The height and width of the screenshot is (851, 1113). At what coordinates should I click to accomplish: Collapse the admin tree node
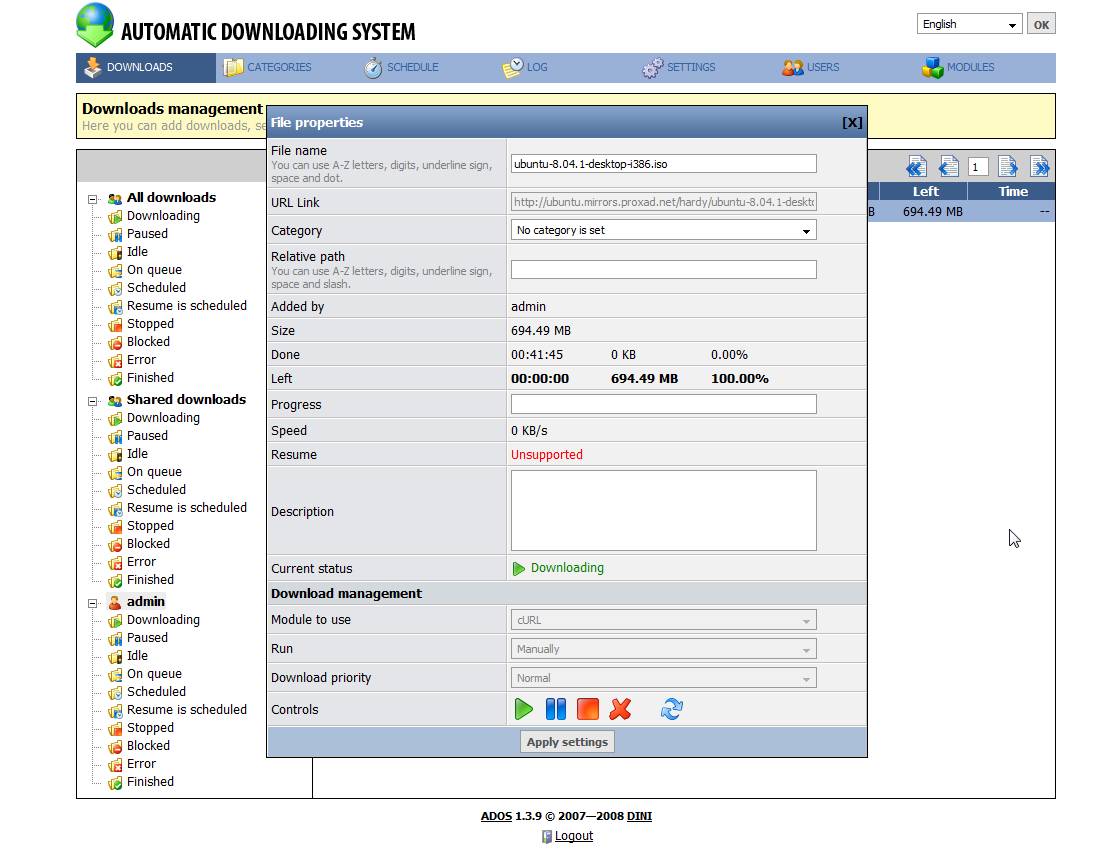(x=93, y=603)
